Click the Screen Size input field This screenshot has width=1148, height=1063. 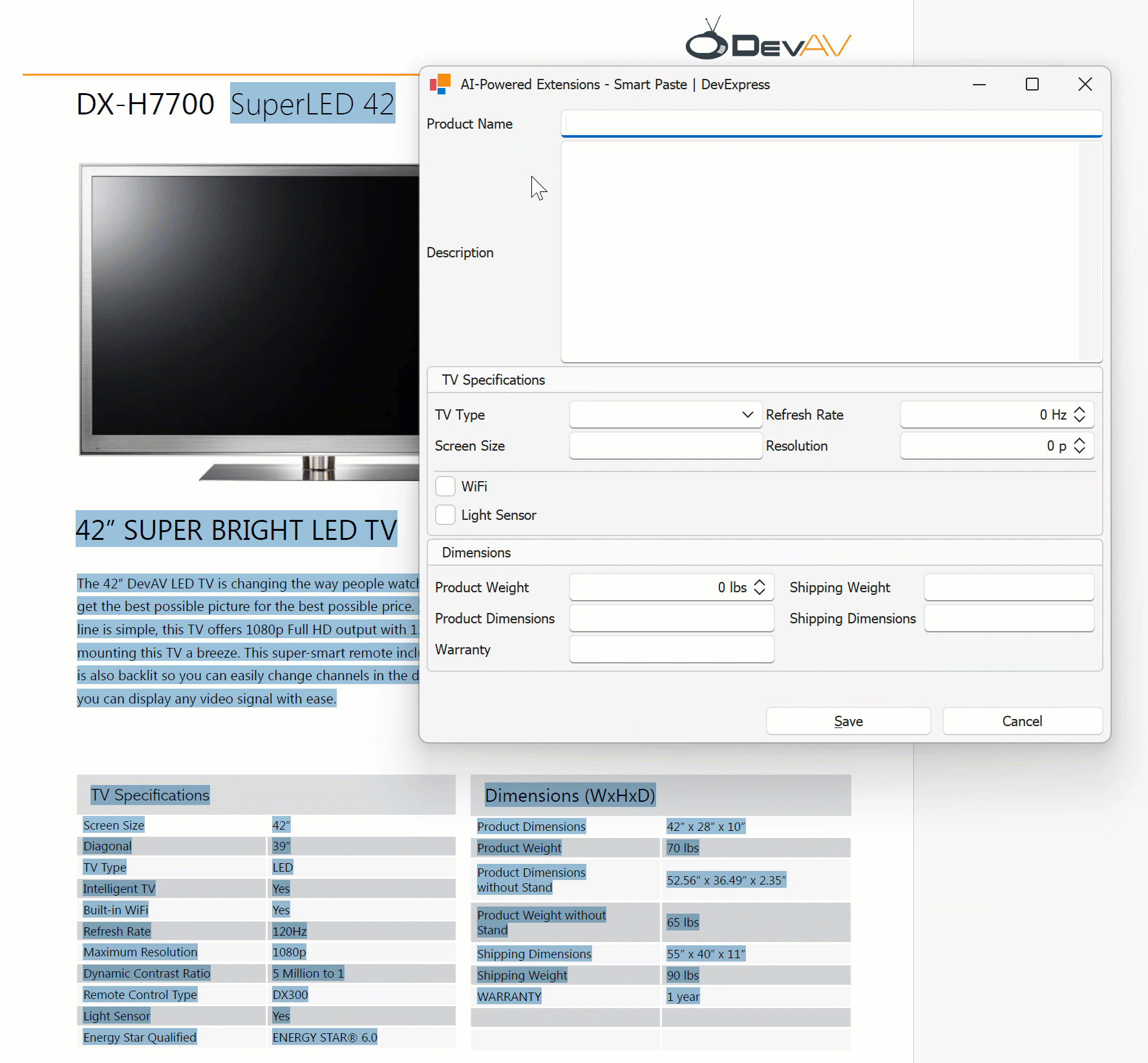(665, 446)
